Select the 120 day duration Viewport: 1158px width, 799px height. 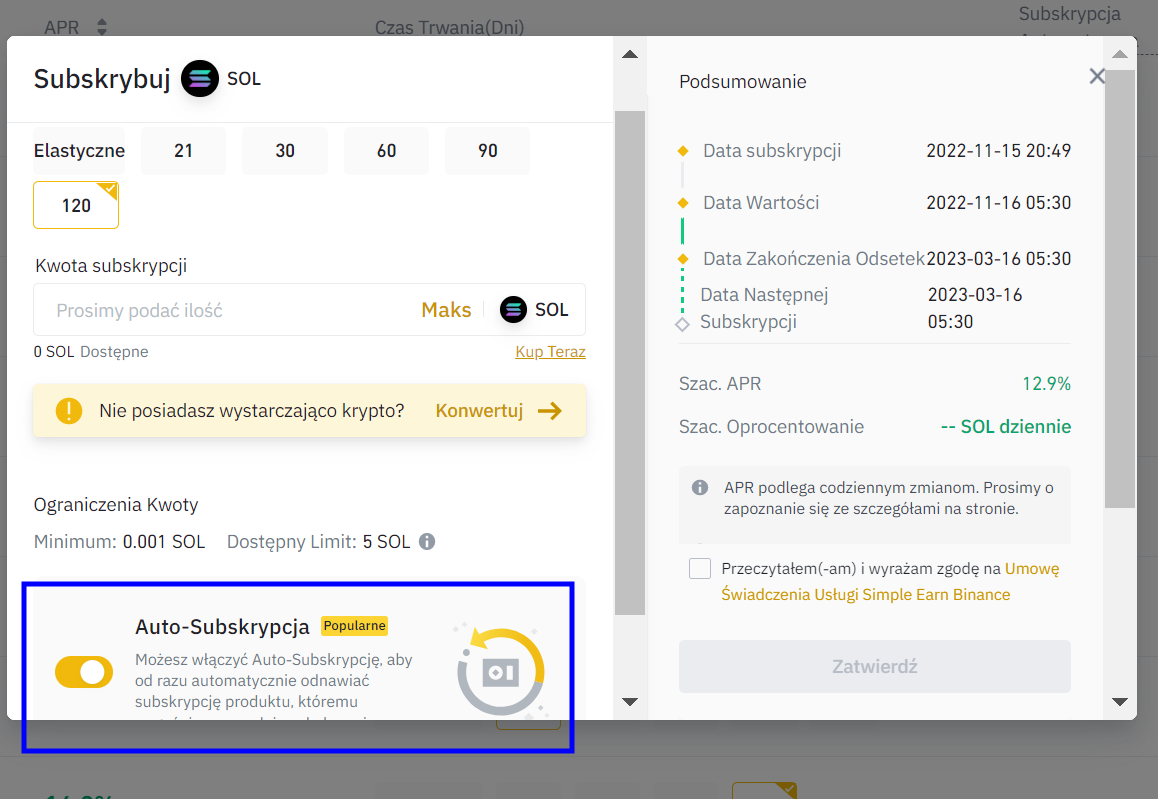pos(76,205)
